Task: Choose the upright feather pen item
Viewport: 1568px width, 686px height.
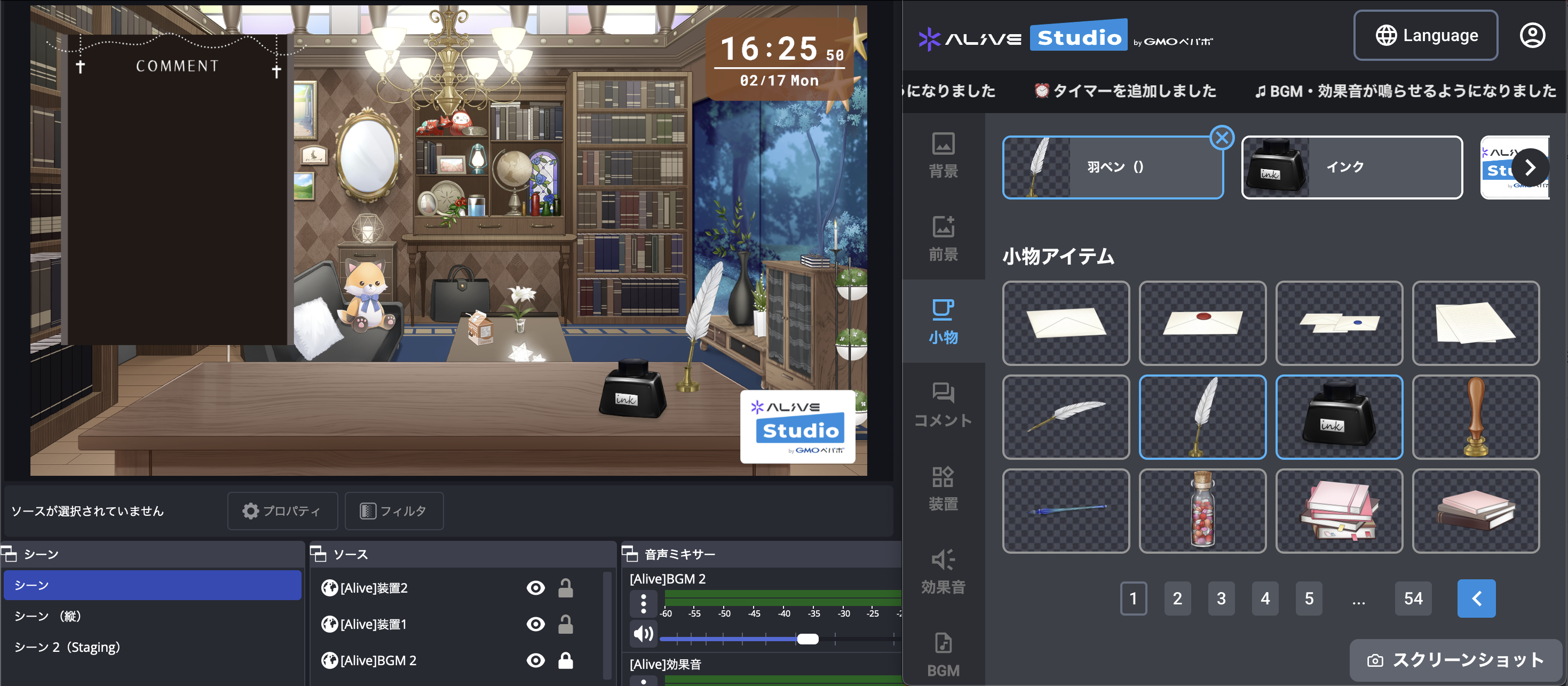Action: (x=1202, y=417)
